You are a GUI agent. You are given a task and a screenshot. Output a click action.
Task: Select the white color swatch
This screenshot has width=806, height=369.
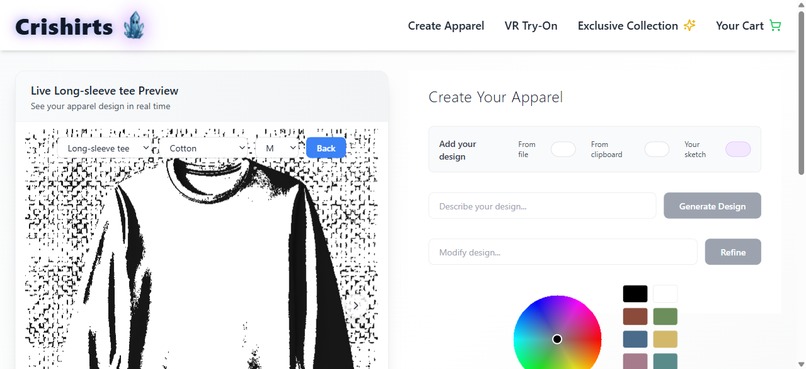pyautogui.click(x=665, y=294)
